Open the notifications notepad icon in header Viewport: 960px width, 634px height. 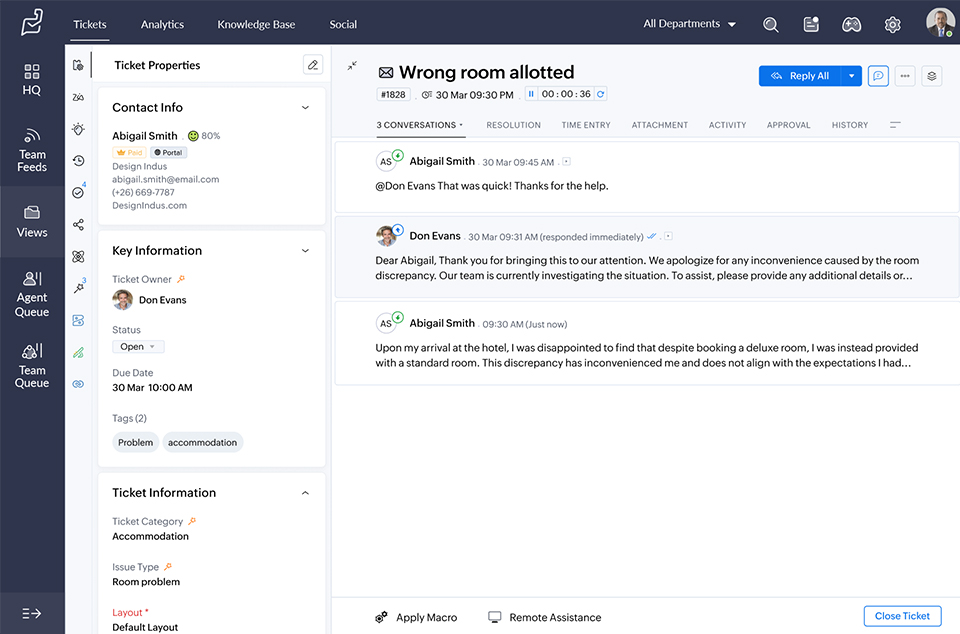[811, 24]
